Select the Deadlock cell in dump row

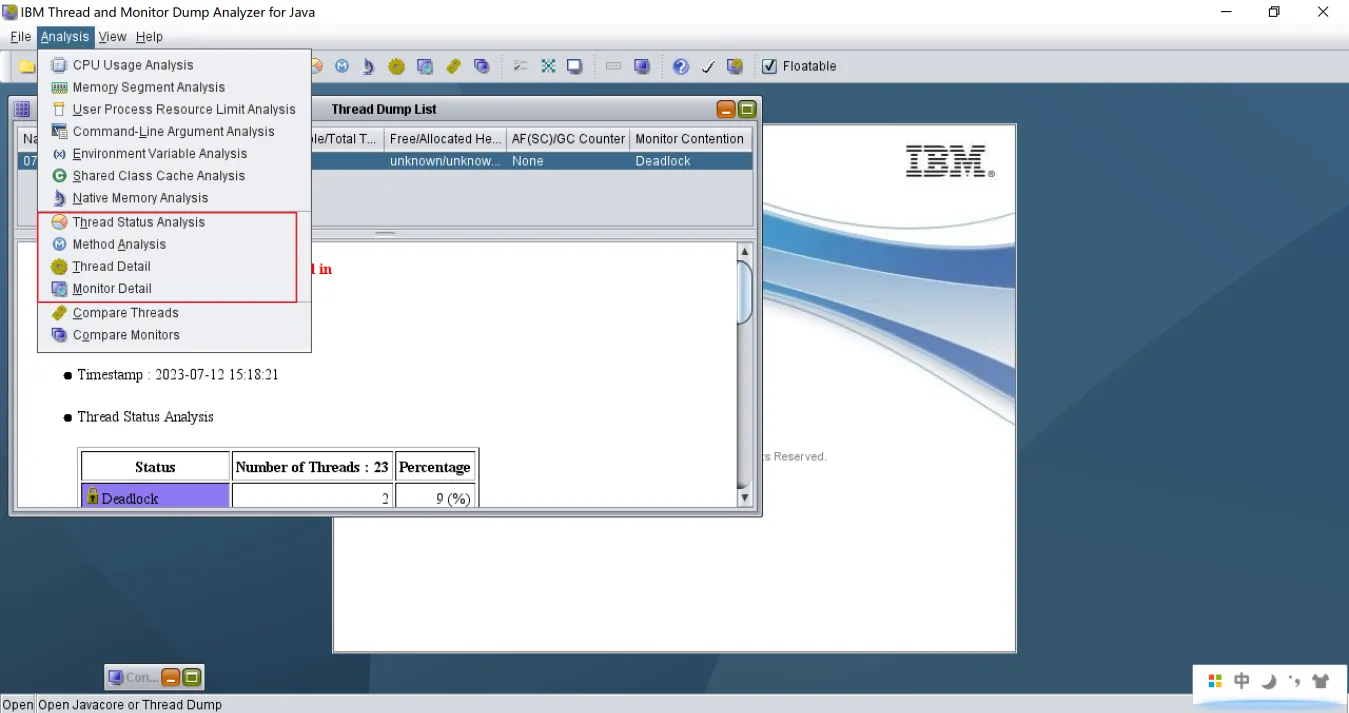(x=690, y=161)
